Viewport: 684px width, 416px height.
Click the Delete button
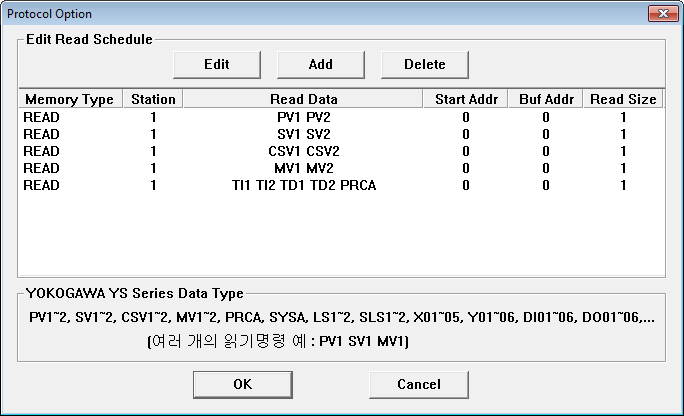click(424, 64)
